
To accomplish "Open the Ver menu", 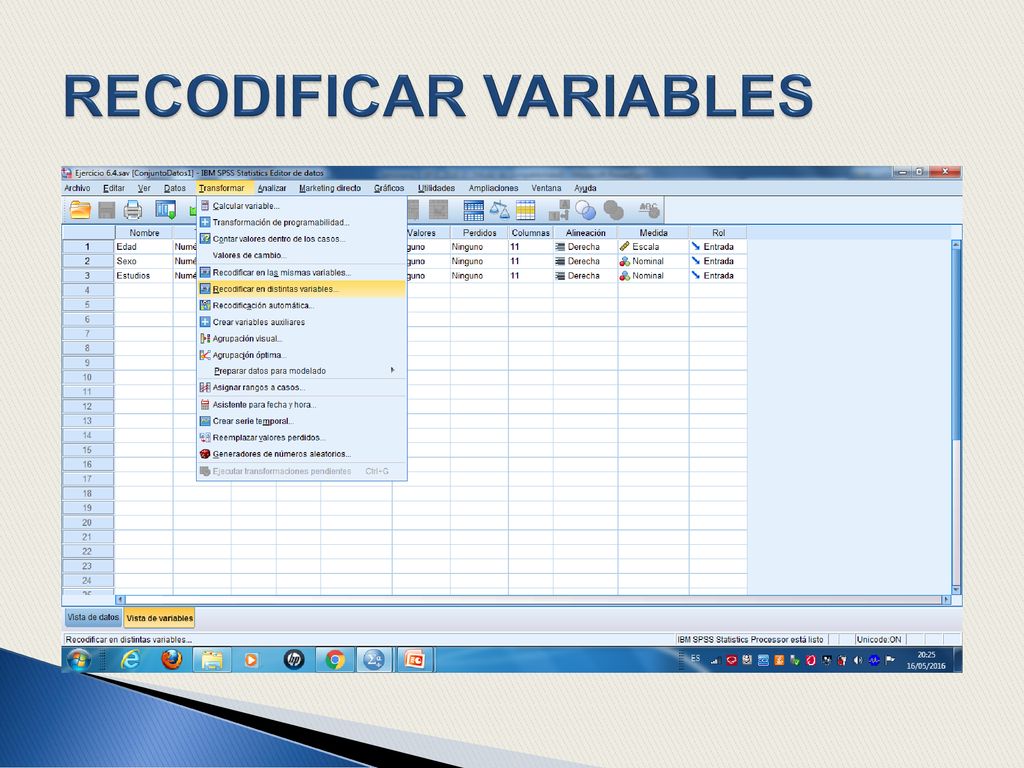I will [144, 188].
